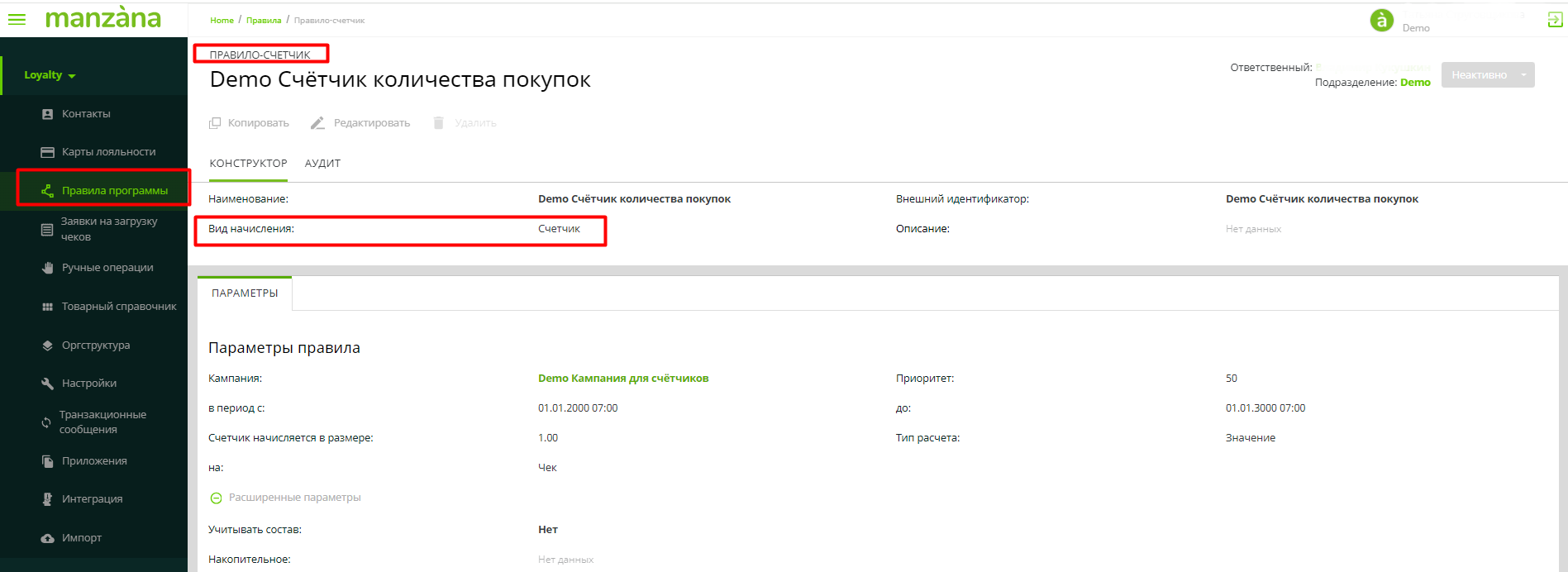Click the logout icon at top right
1568x572 pixels.
pyautogui.click(x=1554, y=20)
